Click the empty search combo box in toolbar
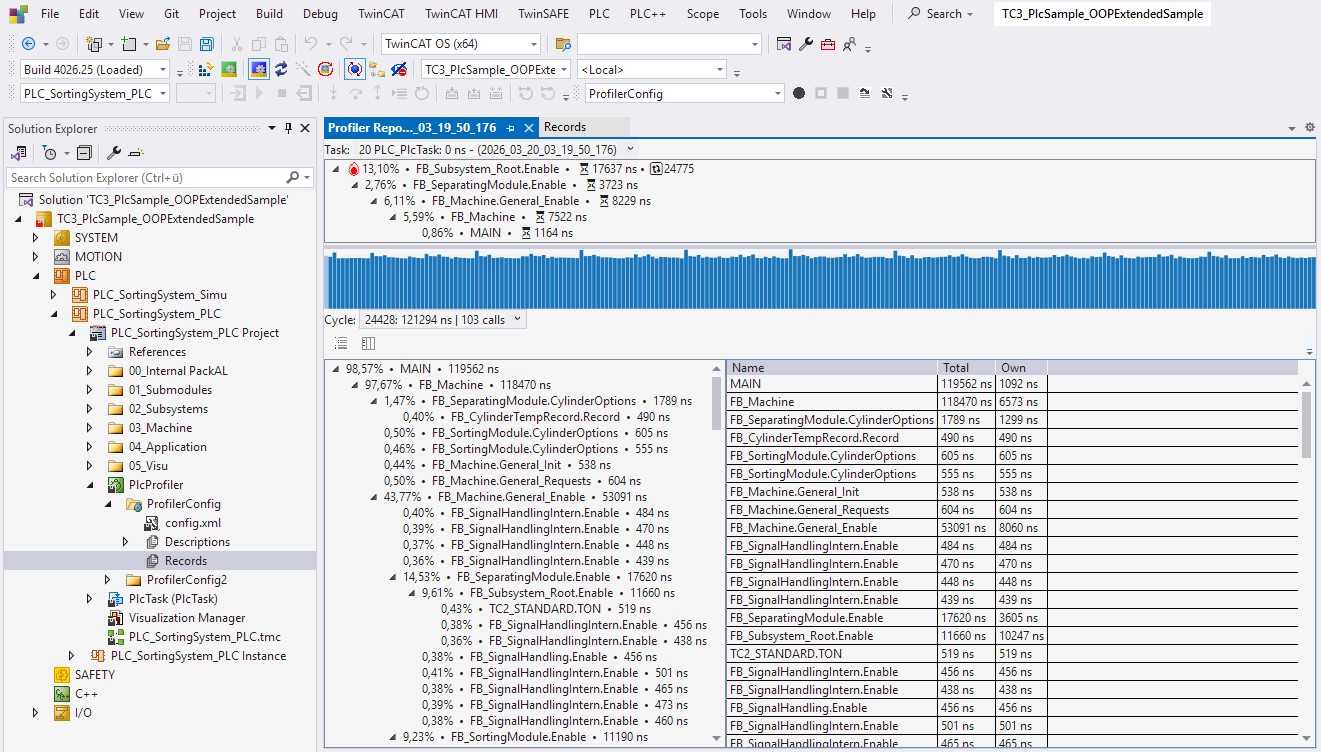 [x=669, y=44]
